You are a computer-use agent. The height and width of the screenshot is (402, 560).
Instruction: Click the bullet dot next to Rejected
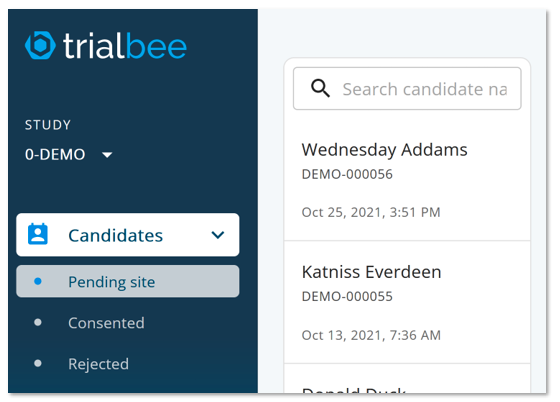38,363
